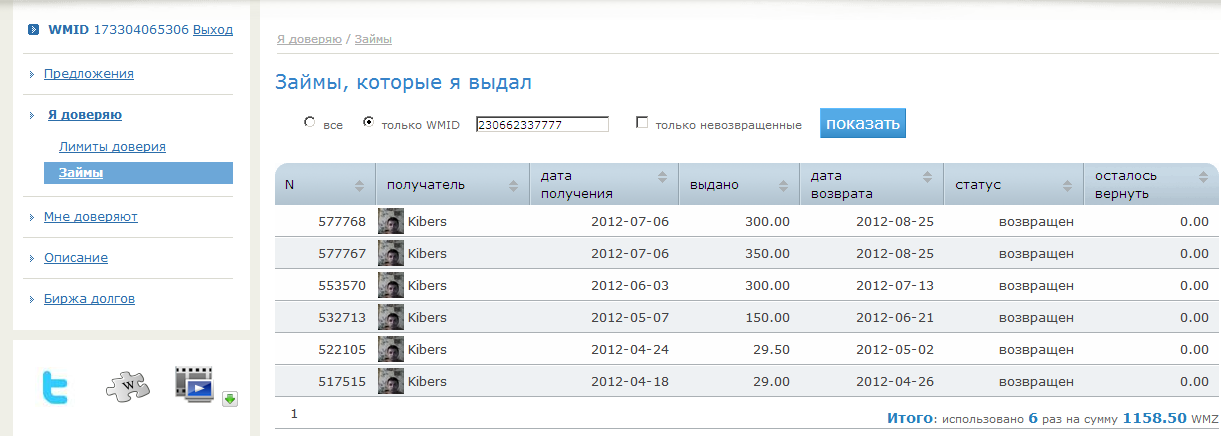1221x436 pixels.
Task: Open the 'Я доверяю' sidebar section
Action: pyautogui.click(x=85, y=114)
